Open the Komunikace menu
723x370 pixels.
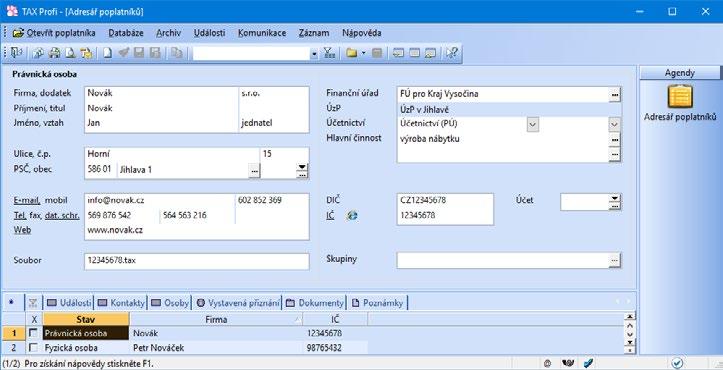[x=262, y=33]
